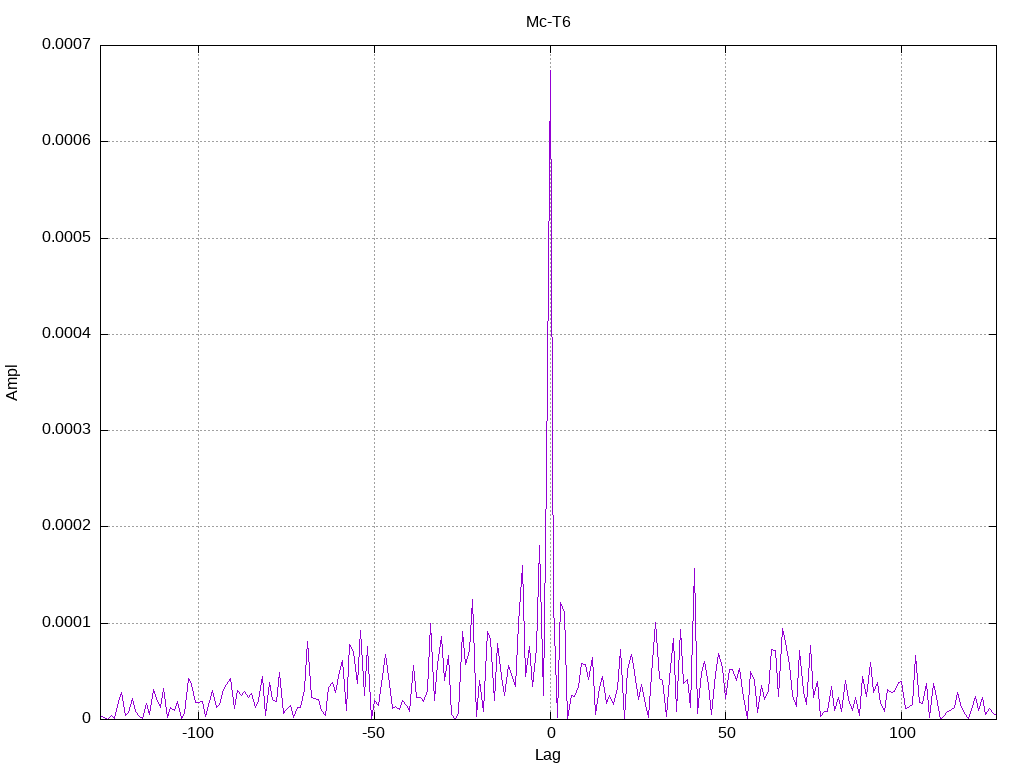Image resolution: width=1024 pixels, height=768 pixels.
Task: Click the secondary peak near lag 41
Action: click(694, 569)
